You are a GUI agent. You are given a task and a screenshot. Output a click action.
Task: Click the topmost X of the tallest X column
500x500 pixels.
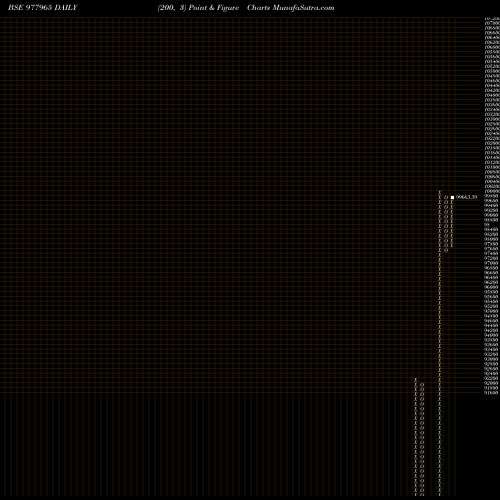pyautogui.click(x=440, y=192)
